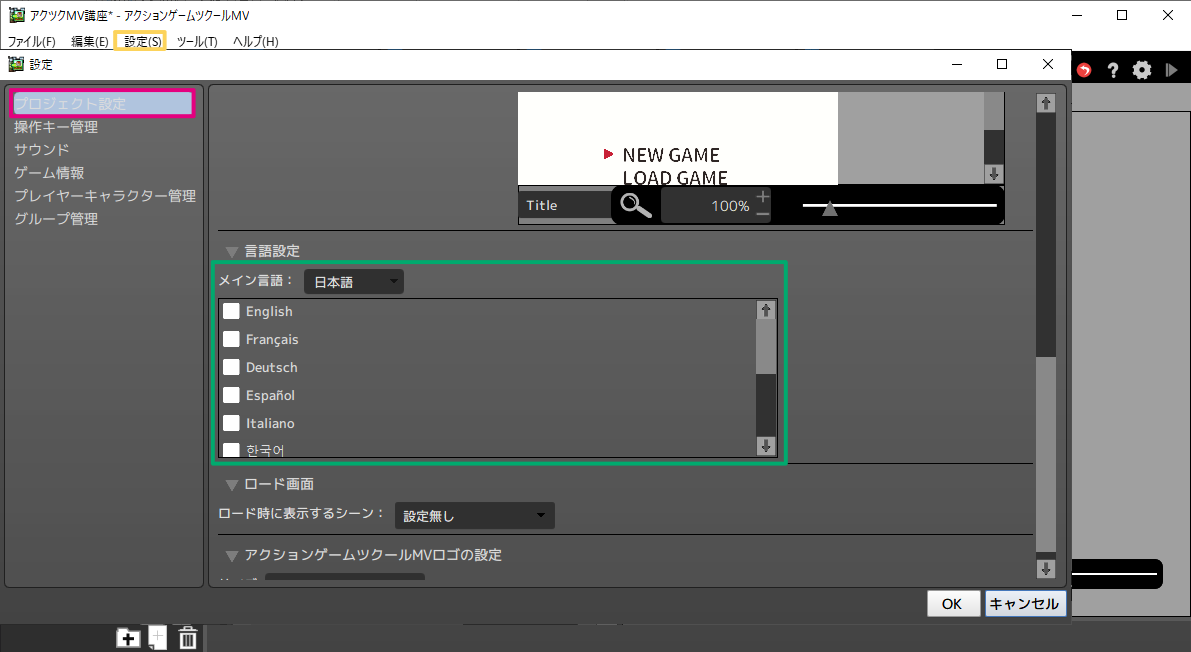Image resolution: width=1191 pixels, height=652 pixels.
Task: Open the ファイル(F) menu
Action: point(32,41)
